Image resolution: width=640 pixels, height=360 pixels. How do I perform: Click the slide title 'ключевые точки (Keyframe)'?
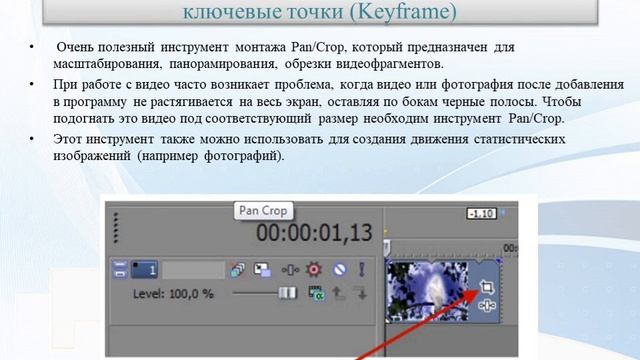tap(320, 11)
